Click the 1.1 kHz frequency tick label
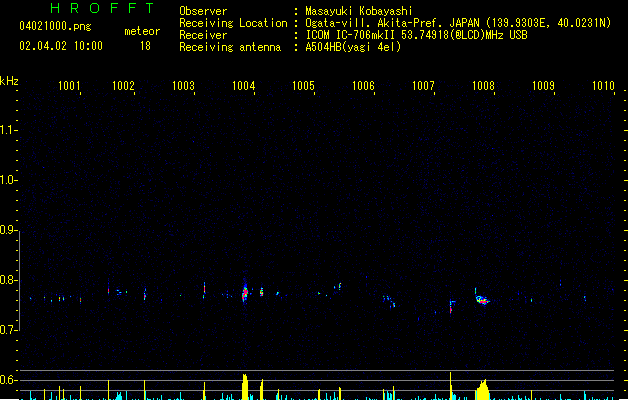 7,130
